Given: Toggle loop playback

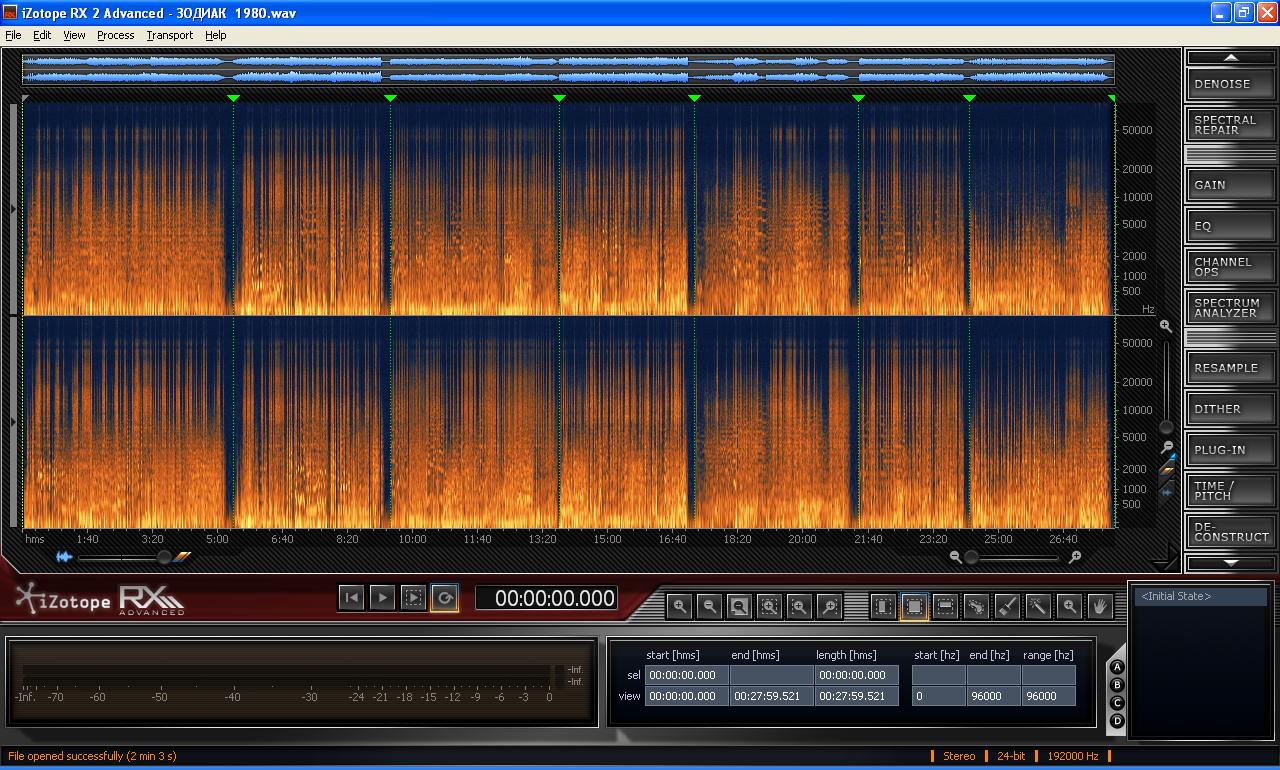Looking at the screenshot, I should 444,598.
